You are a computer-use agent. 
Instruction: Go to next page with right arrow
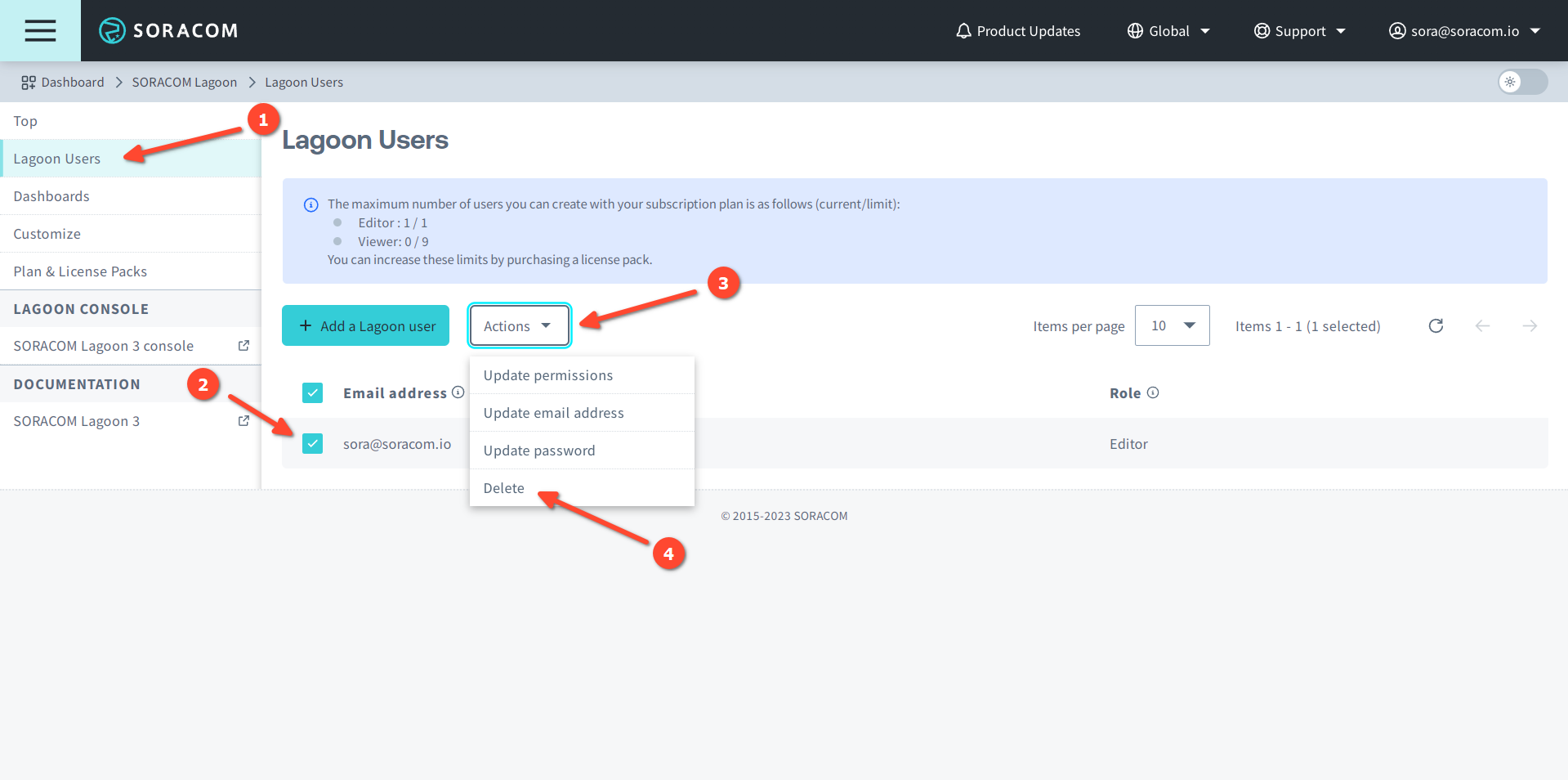pyautogui.click(x=1530, y=326)
